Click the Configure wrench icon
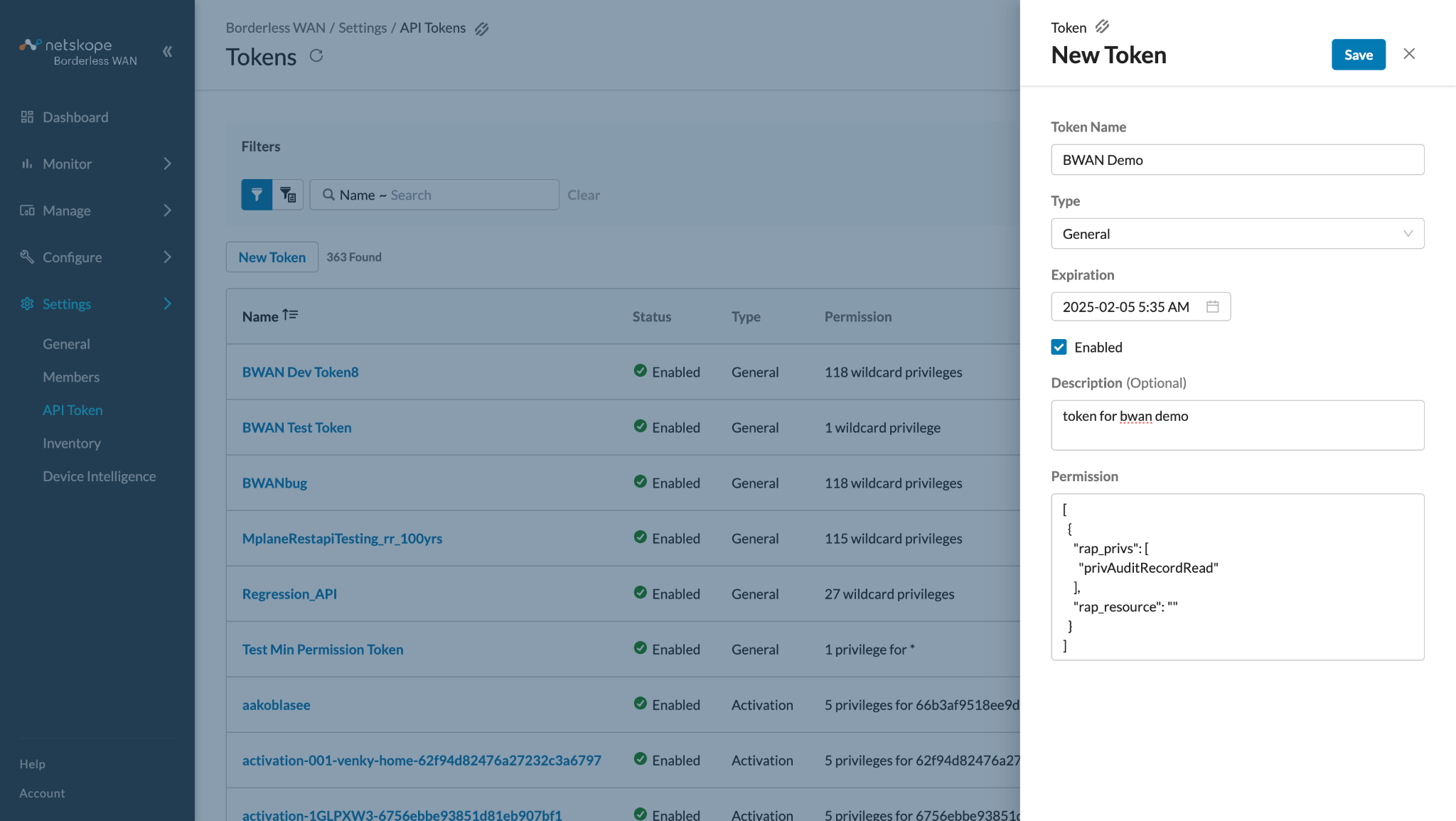This screenshot has width=1456, height=821. [x=27, y=257]
